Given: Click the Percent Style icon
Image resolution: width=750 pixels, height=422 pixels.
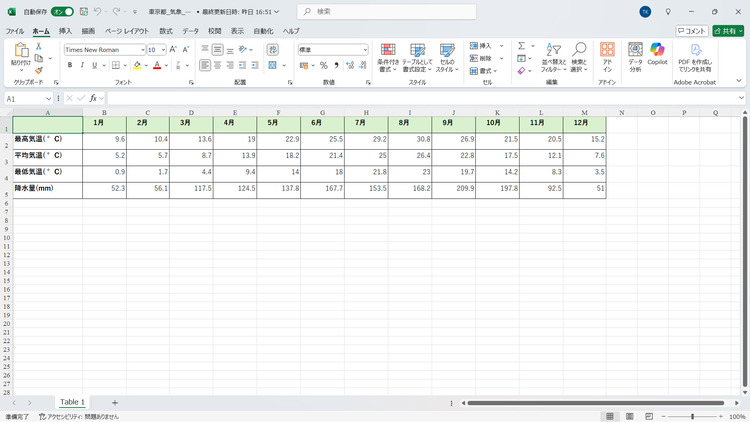Looking at the screenshot, I should [323, 65].
